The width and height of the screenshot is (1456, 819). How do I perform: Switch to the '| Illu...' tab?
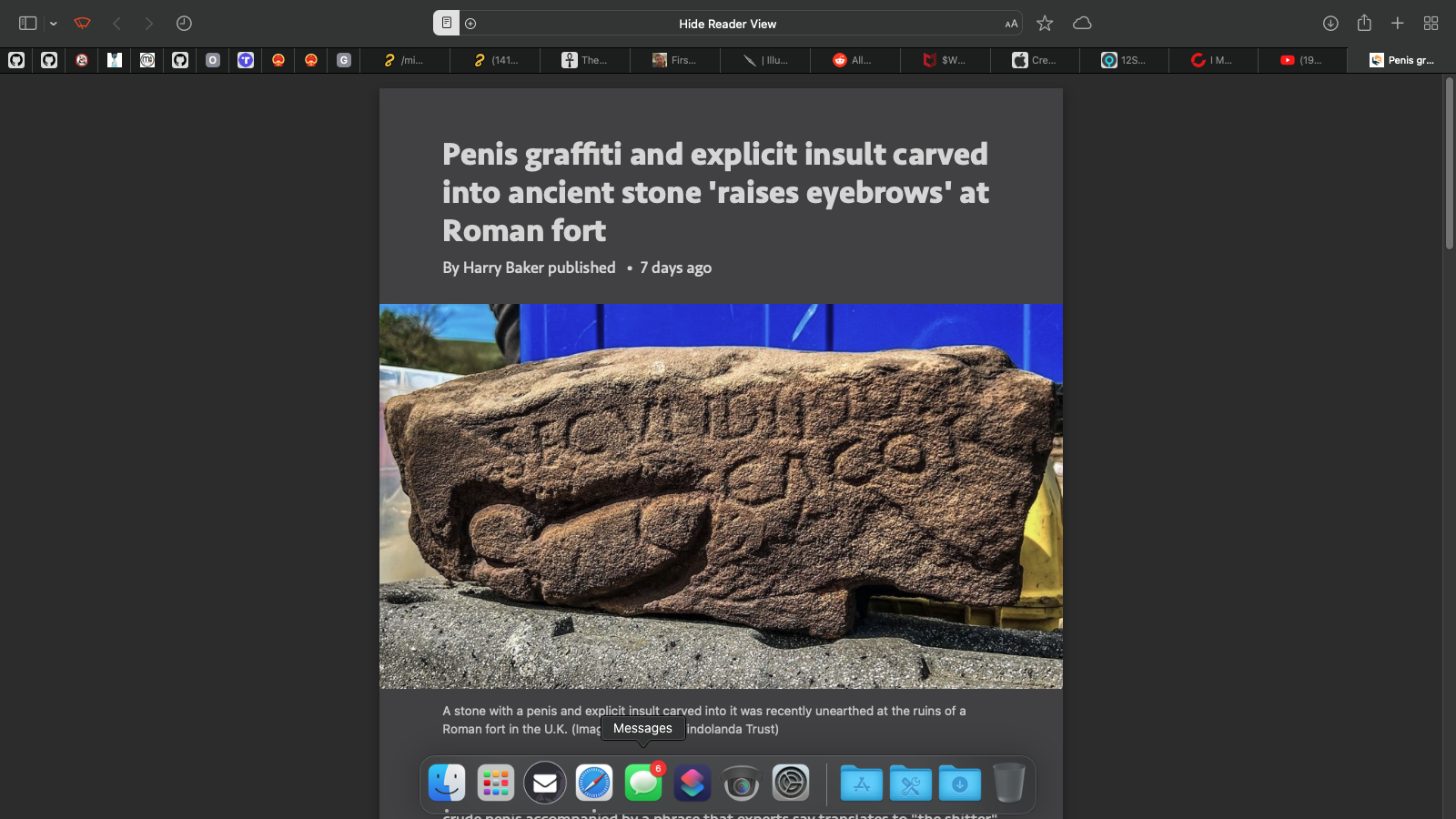point(765,60)
